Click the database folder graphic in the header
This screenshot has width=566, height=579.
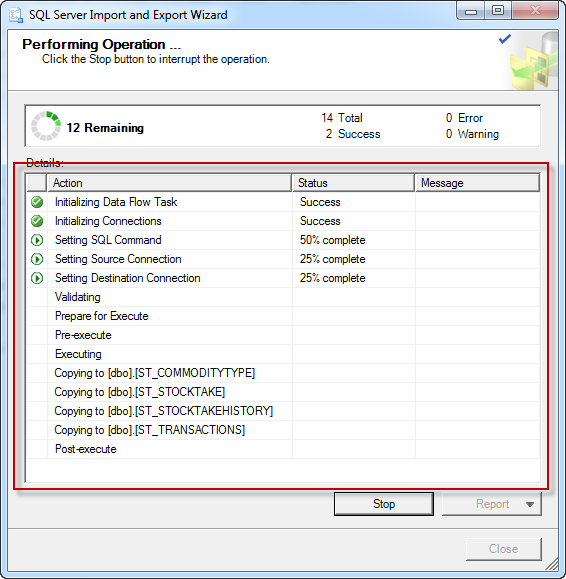coord(534,61)
